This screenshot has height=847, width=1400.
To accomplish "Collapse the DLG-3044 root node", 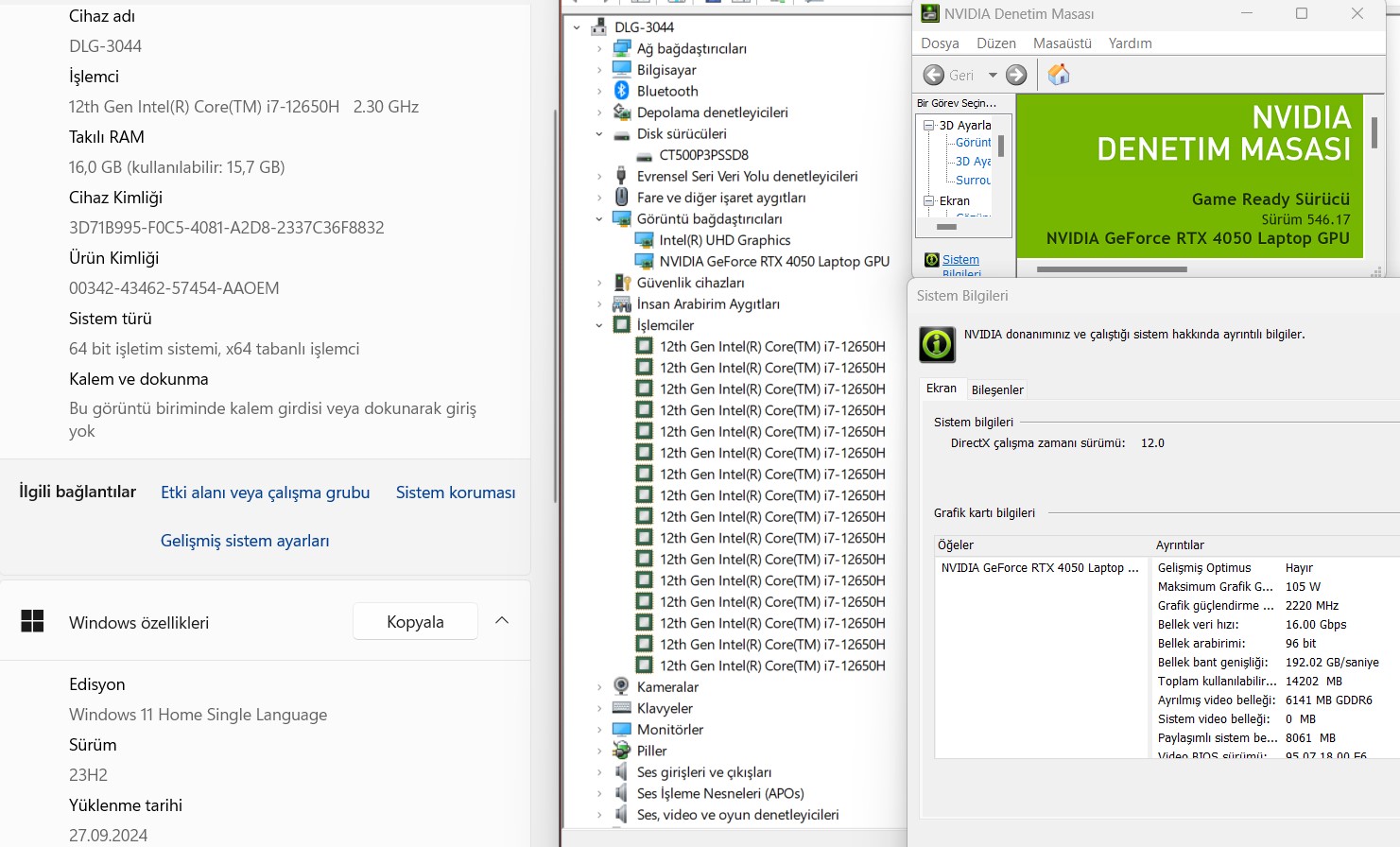I will [577, 27].
